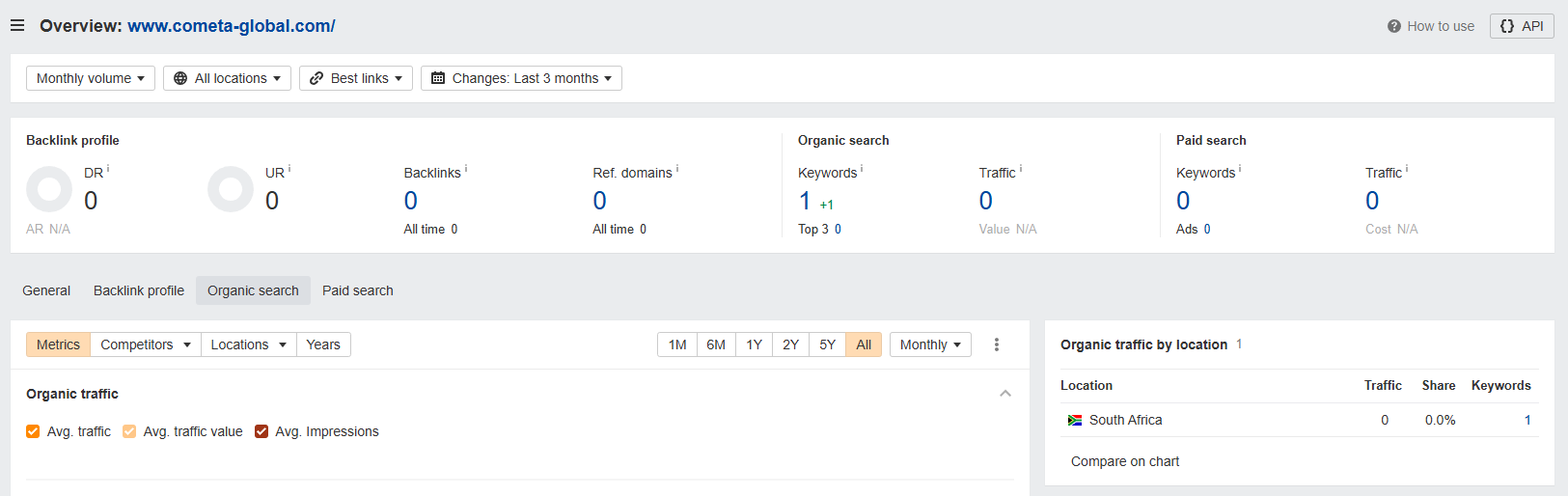
Task: Open the All locations dropdown
Action: point(228,78)
